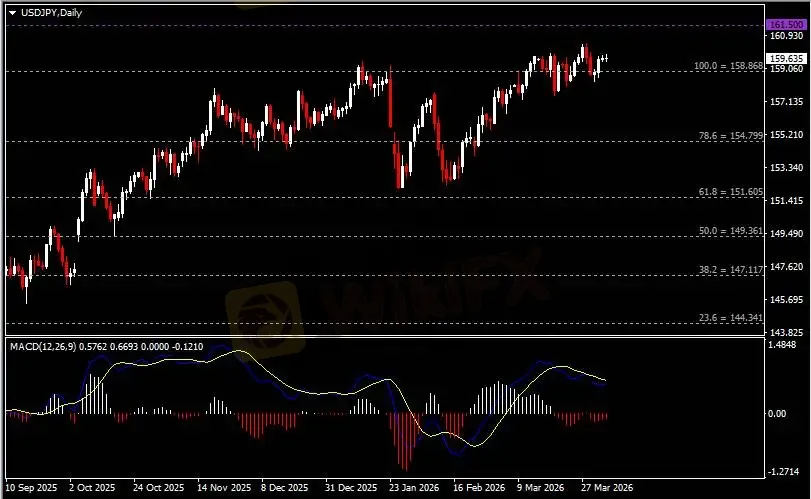The image size is (811, 499).
Task: Select the purple 161.500 price level tag
Action: coord(783,23)
